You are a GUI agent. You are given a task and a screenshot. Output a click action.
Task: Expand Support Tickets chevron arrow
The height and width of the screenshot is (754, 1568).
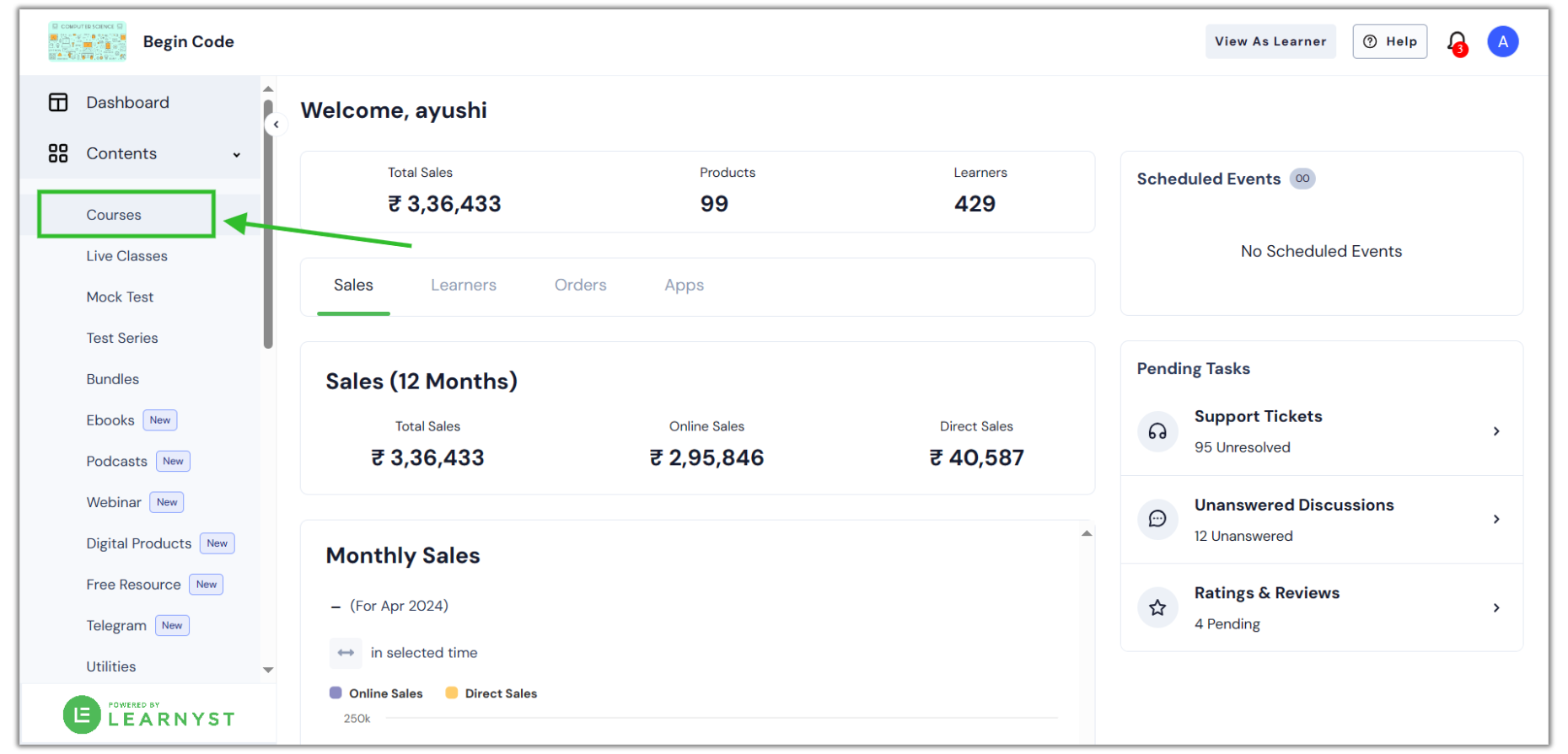pos(1496,431)
